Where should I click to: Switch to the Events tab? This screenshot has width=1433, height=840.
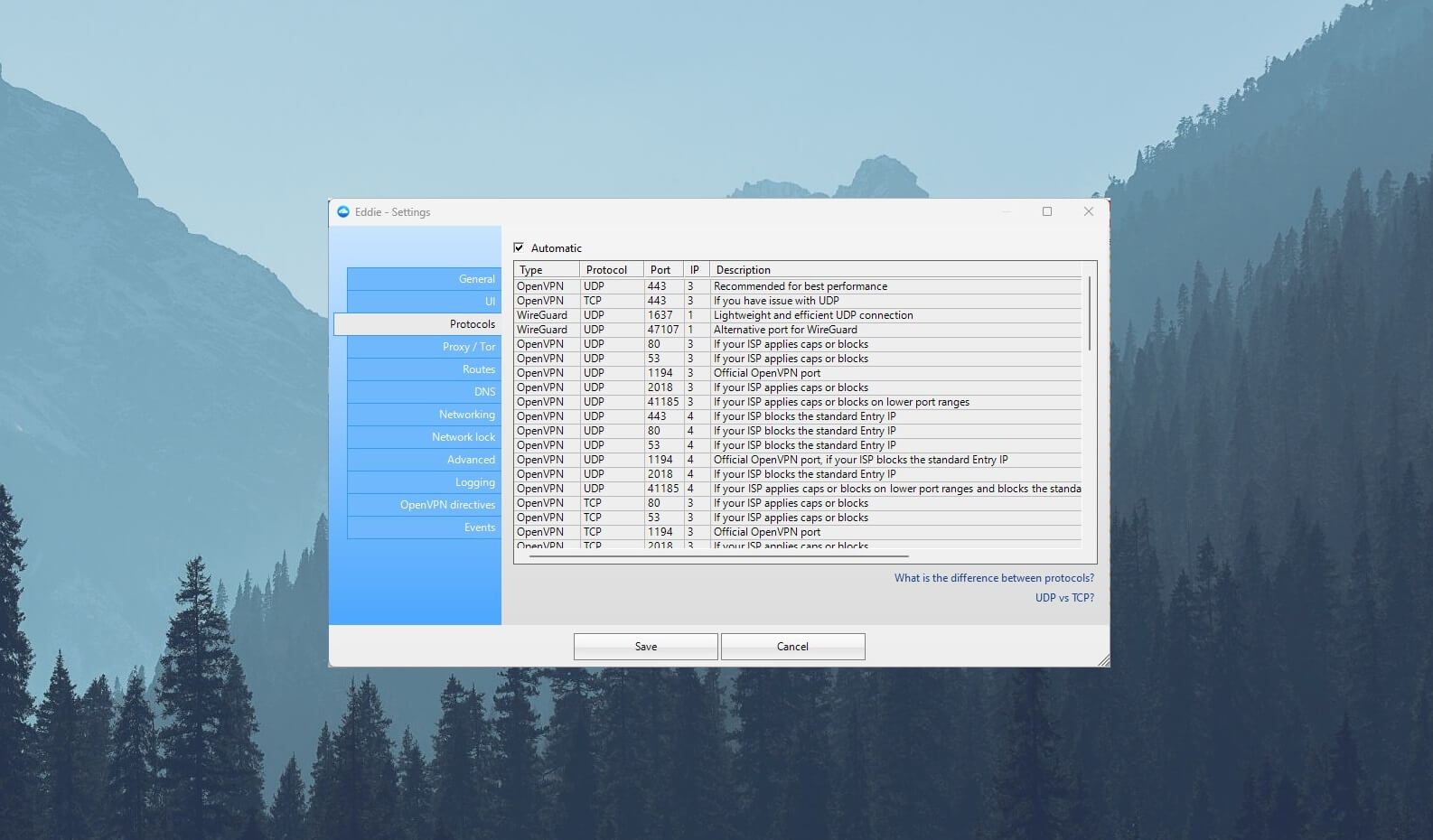coord(424,527)
